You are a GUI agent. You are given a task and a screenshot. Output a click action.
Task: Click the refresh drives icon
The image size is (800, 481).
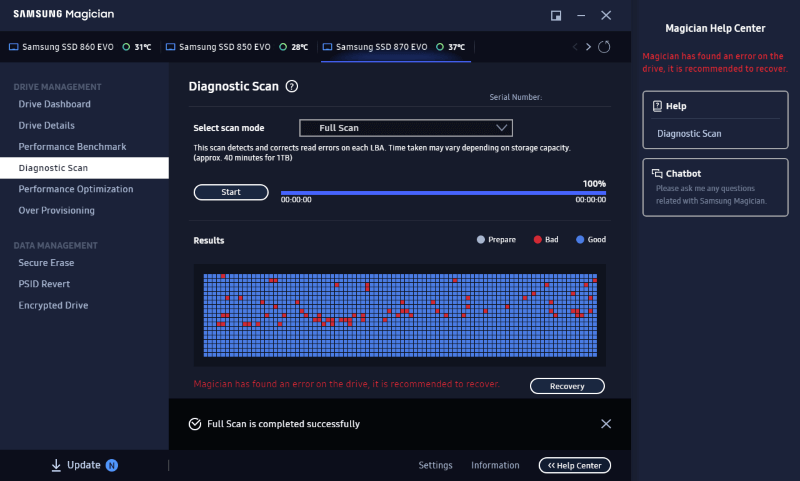coord(604,47)
